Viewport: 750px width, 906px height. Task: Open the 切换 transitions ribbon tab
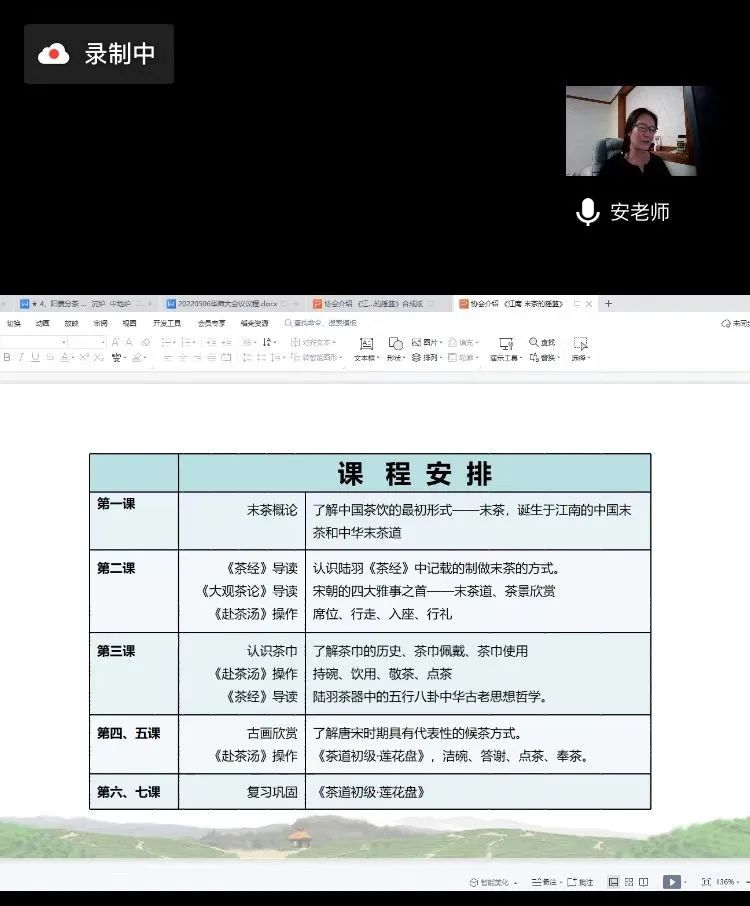pos(14,323)
